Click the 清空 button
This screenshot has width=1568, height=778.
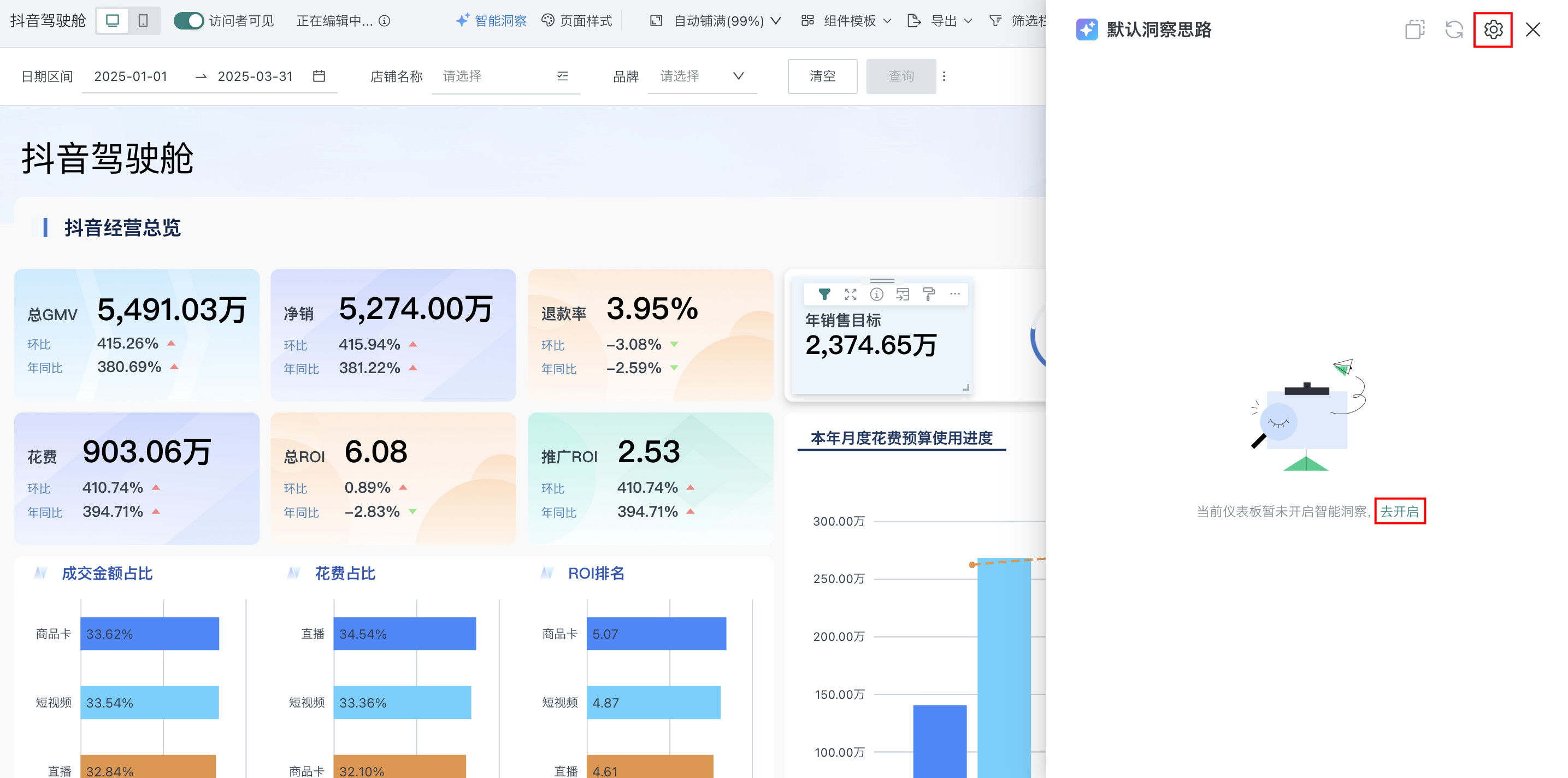[x=822, y=76]
